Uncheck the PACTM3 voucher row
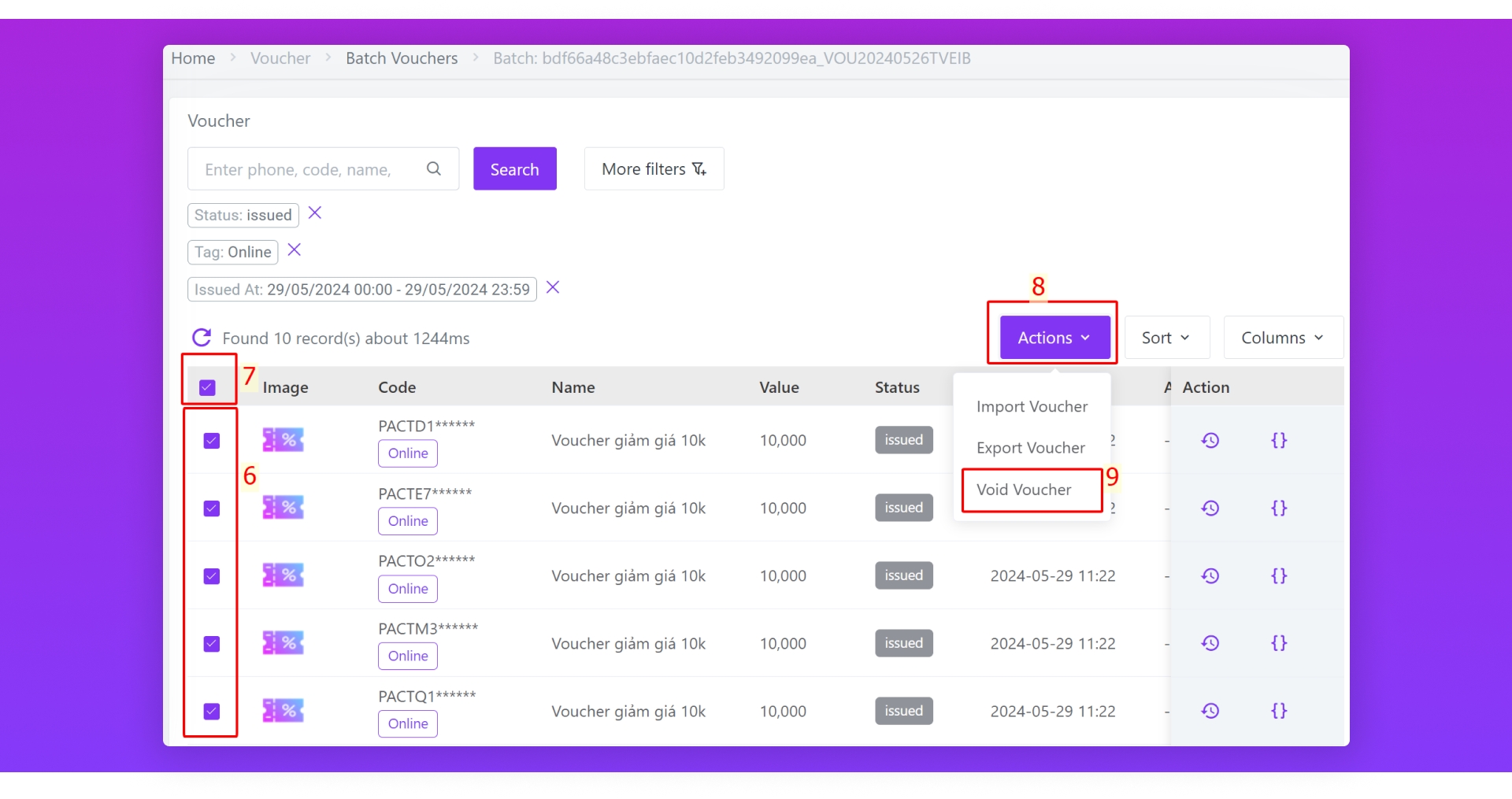The image size is (1512, 799). pos(212,644)
